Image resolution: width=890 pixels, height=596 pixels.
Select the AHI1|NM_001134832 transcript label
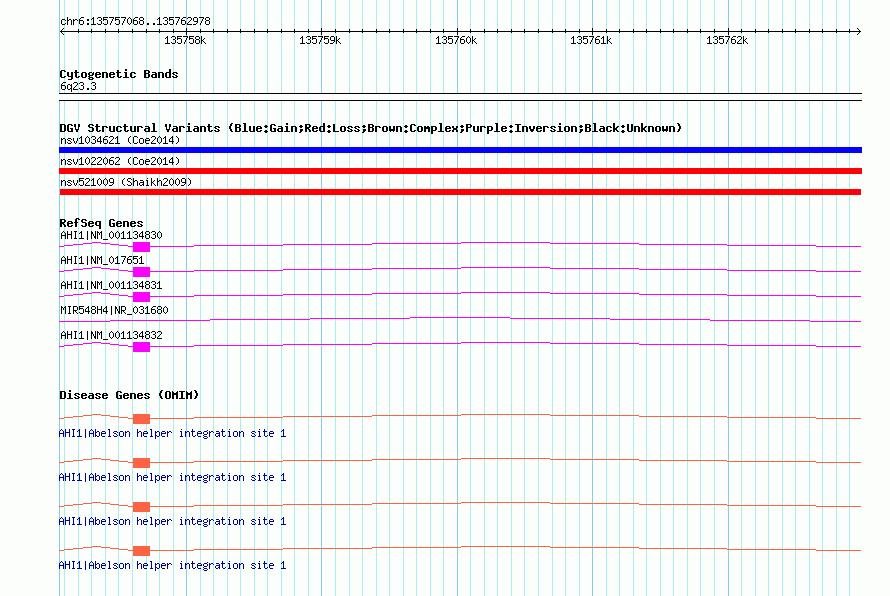(111, 335)
